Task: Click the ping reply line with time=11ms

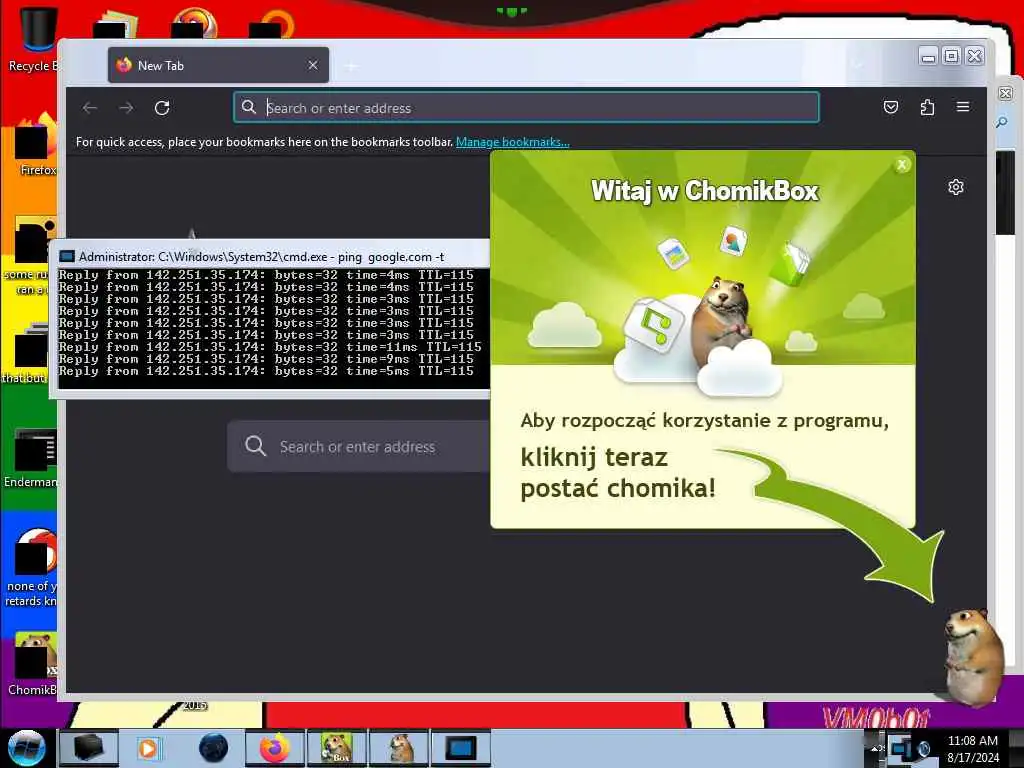Action: (x=270, y=347)
